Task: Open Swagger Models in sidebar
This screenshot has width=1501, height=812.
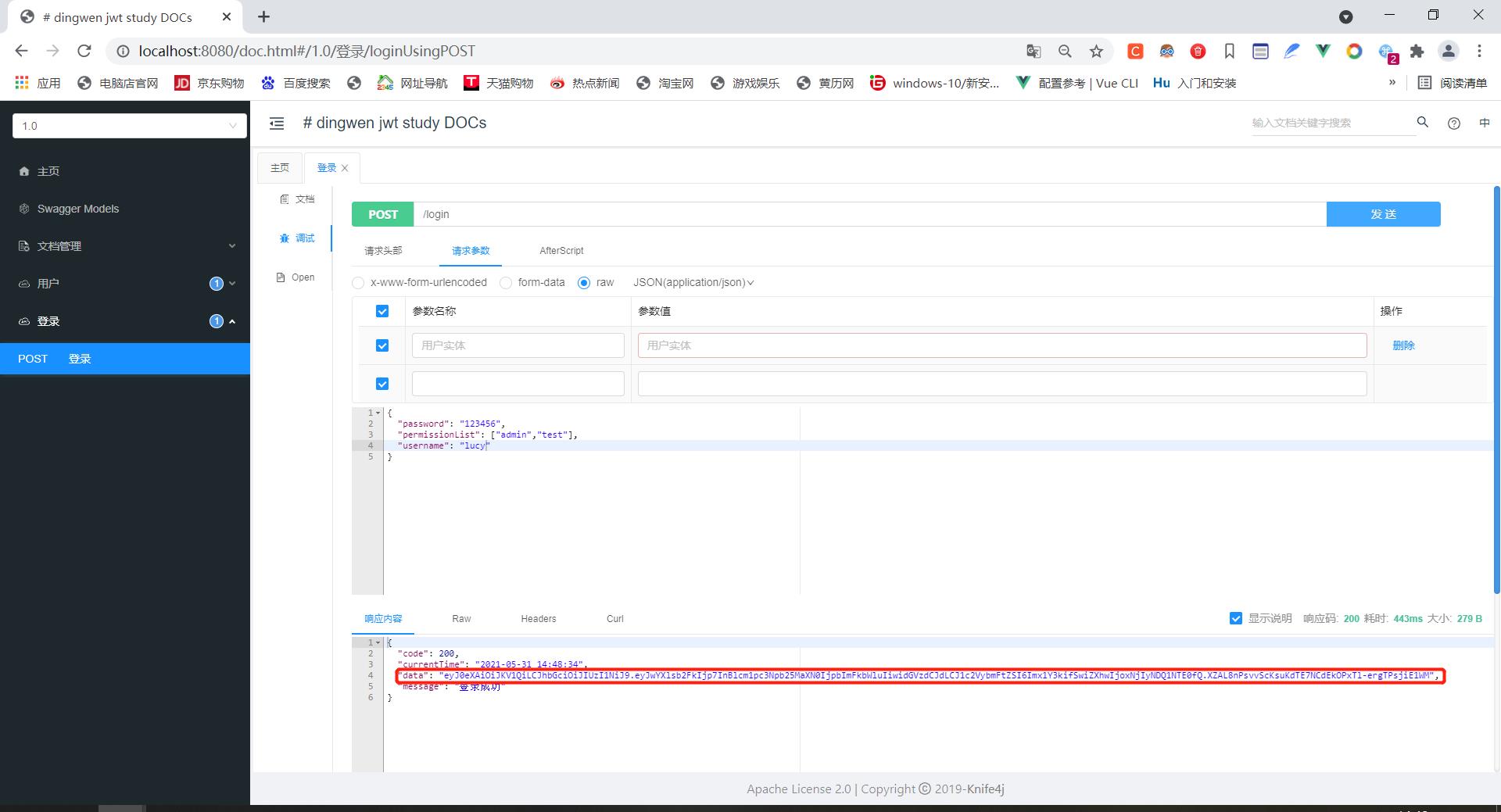Action: tap(125, 209)
